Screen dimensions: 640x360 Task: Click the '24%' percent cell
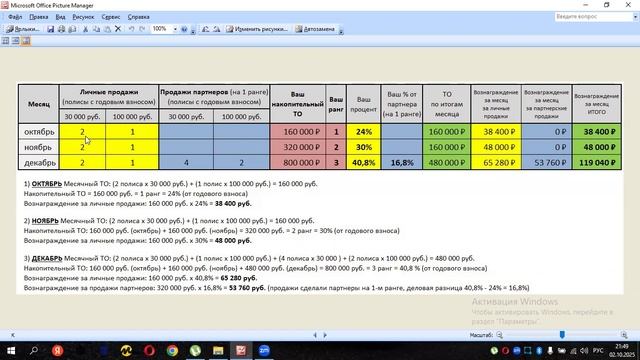point(363,132)
